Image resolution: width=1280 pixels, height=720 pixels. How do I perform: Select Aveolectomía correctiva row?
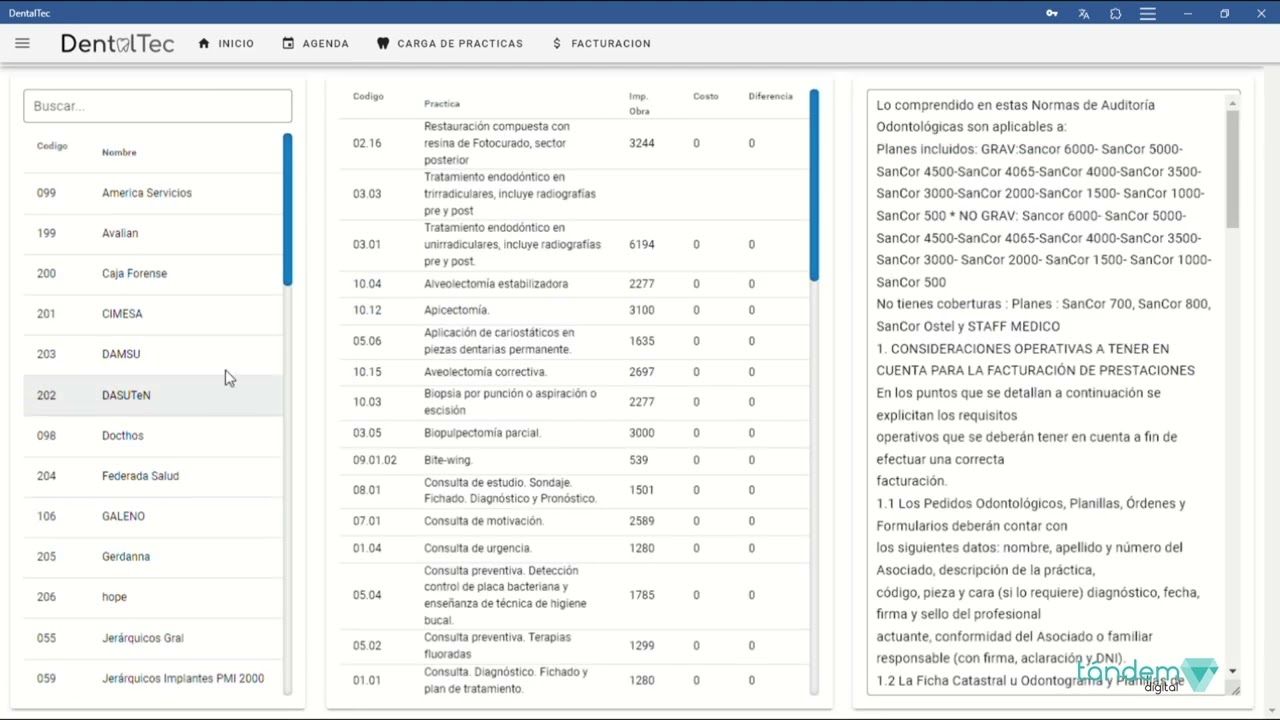(574, 372)
